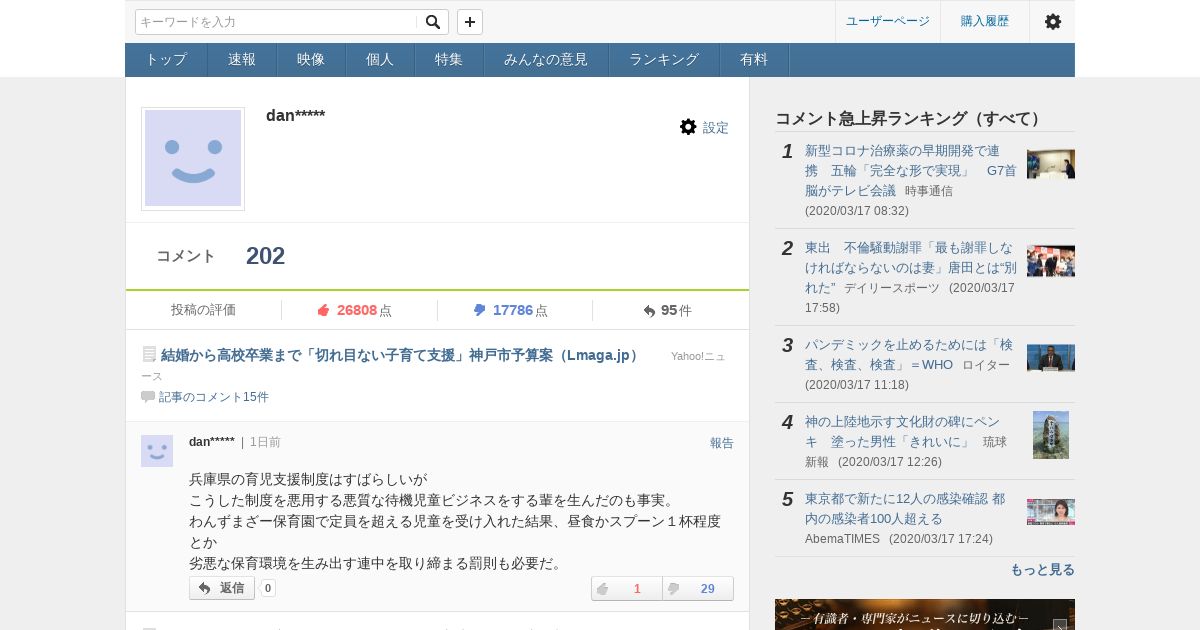Click the search magnifier icon
The image size is (1200, 630).
tap(432, 22)
